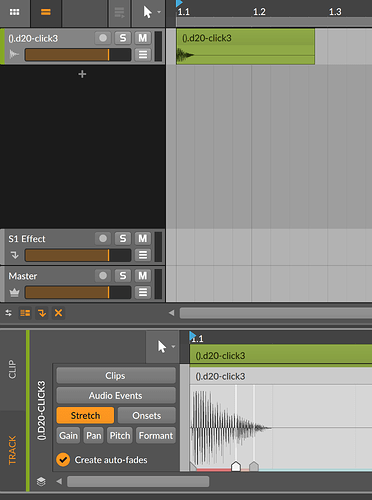Open automation lanes menu on ().d20-click3 track
372x500 pixels.
click(143, 55)
